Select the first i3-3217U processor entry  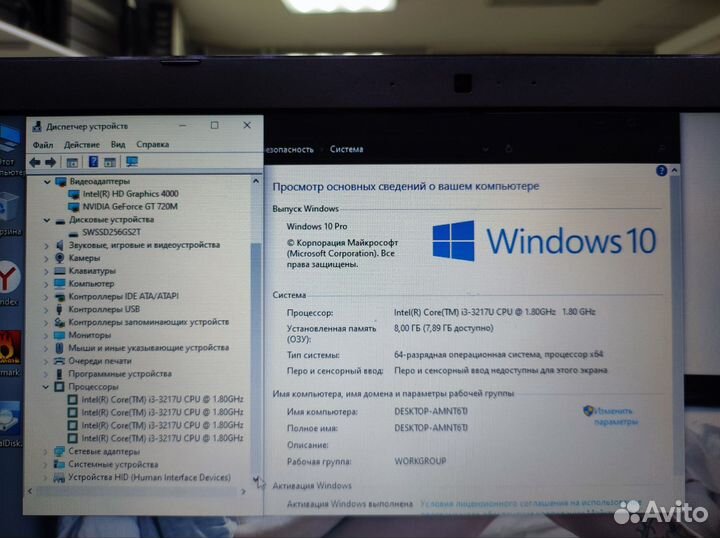[x=162, y=399]
